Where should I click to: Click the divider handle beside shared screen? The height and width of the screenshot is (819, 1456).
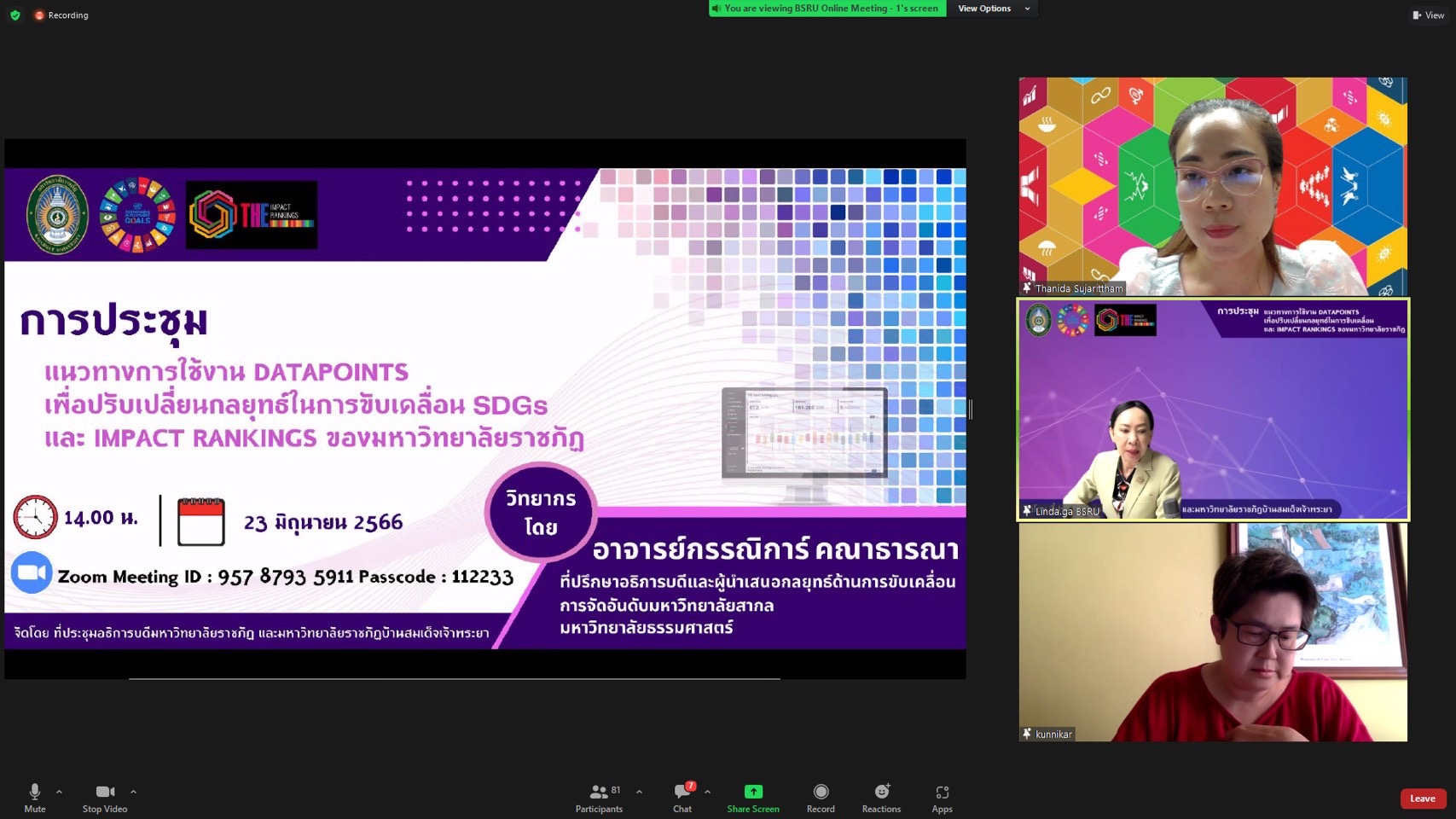point(971,409)
